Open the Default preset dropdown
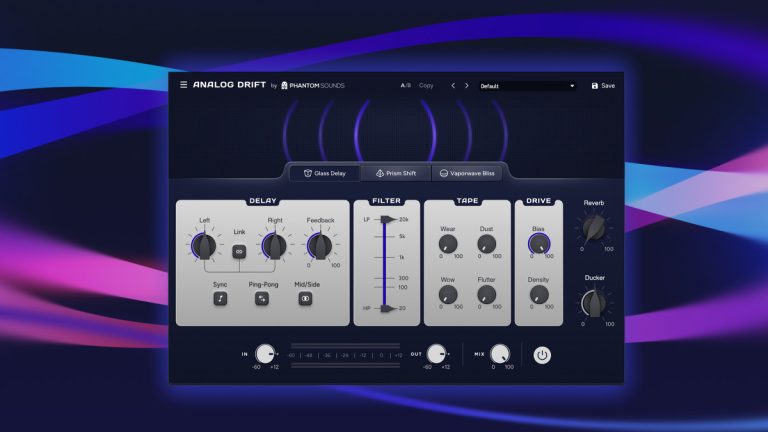The width and height of the screenshot is (768, 432). click(x=527, y=86)
